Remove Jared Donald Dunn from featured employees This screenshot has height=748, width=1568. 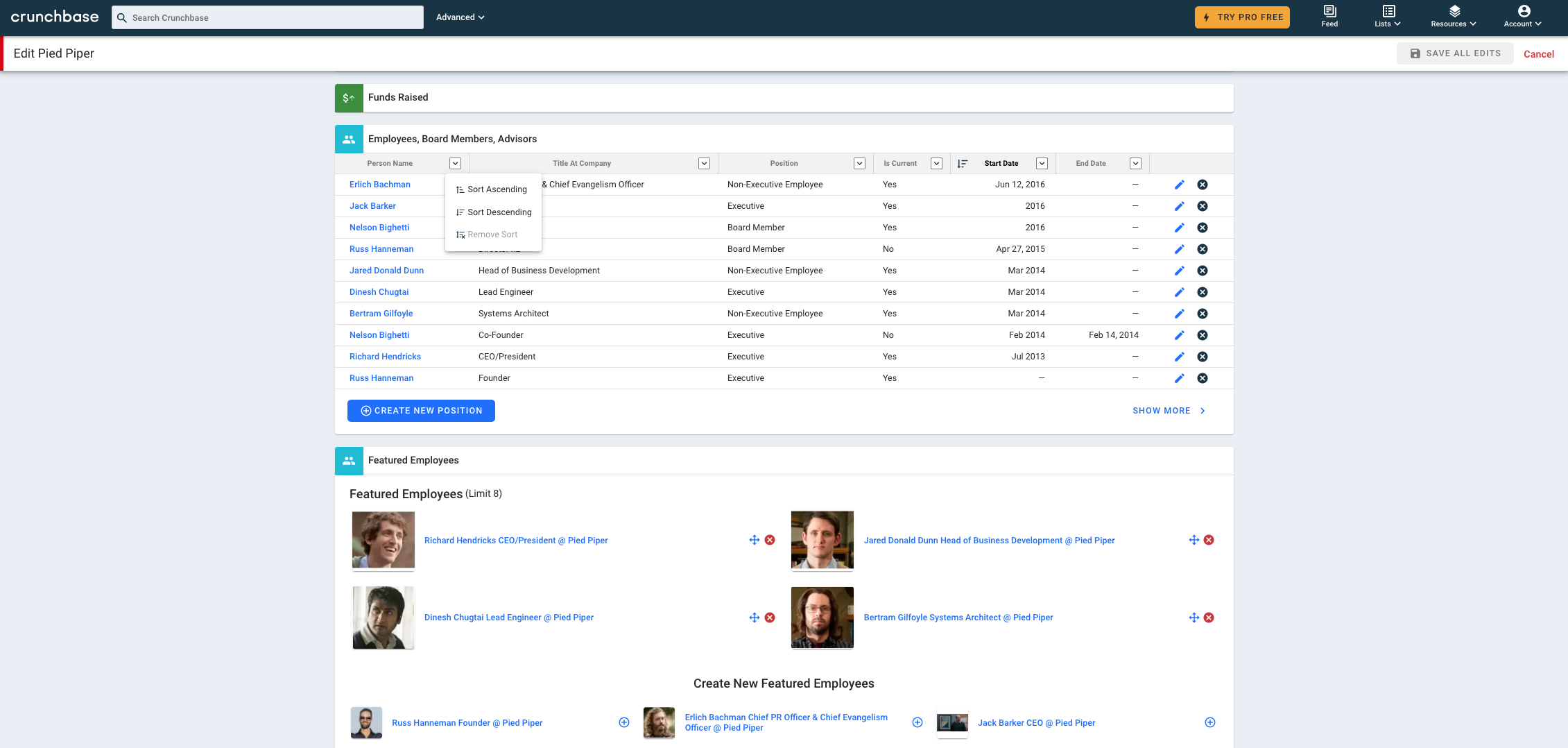[1209, 540]
